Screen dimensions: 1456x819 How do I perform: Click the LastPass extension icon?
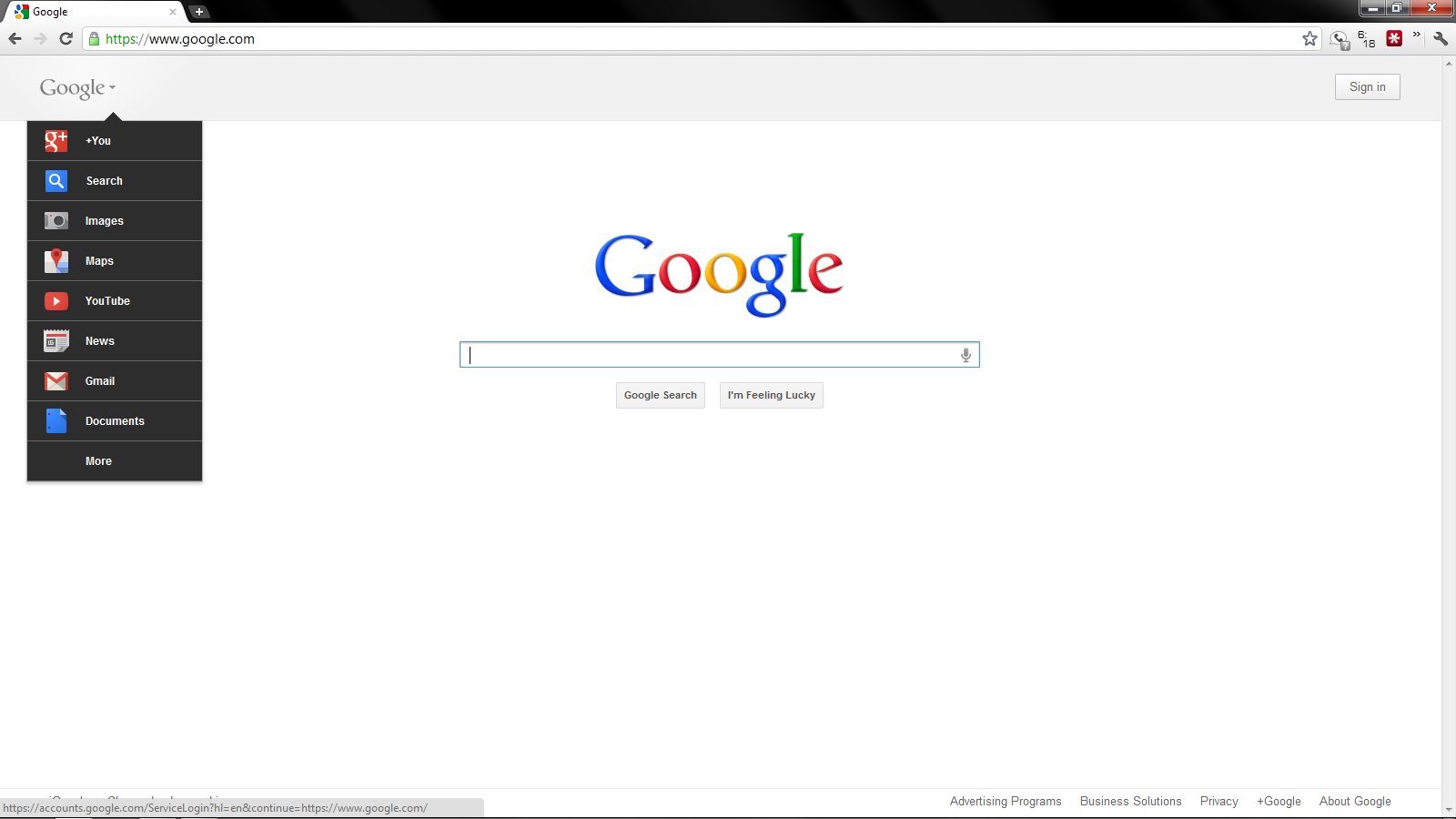[x=1393, y=38]
